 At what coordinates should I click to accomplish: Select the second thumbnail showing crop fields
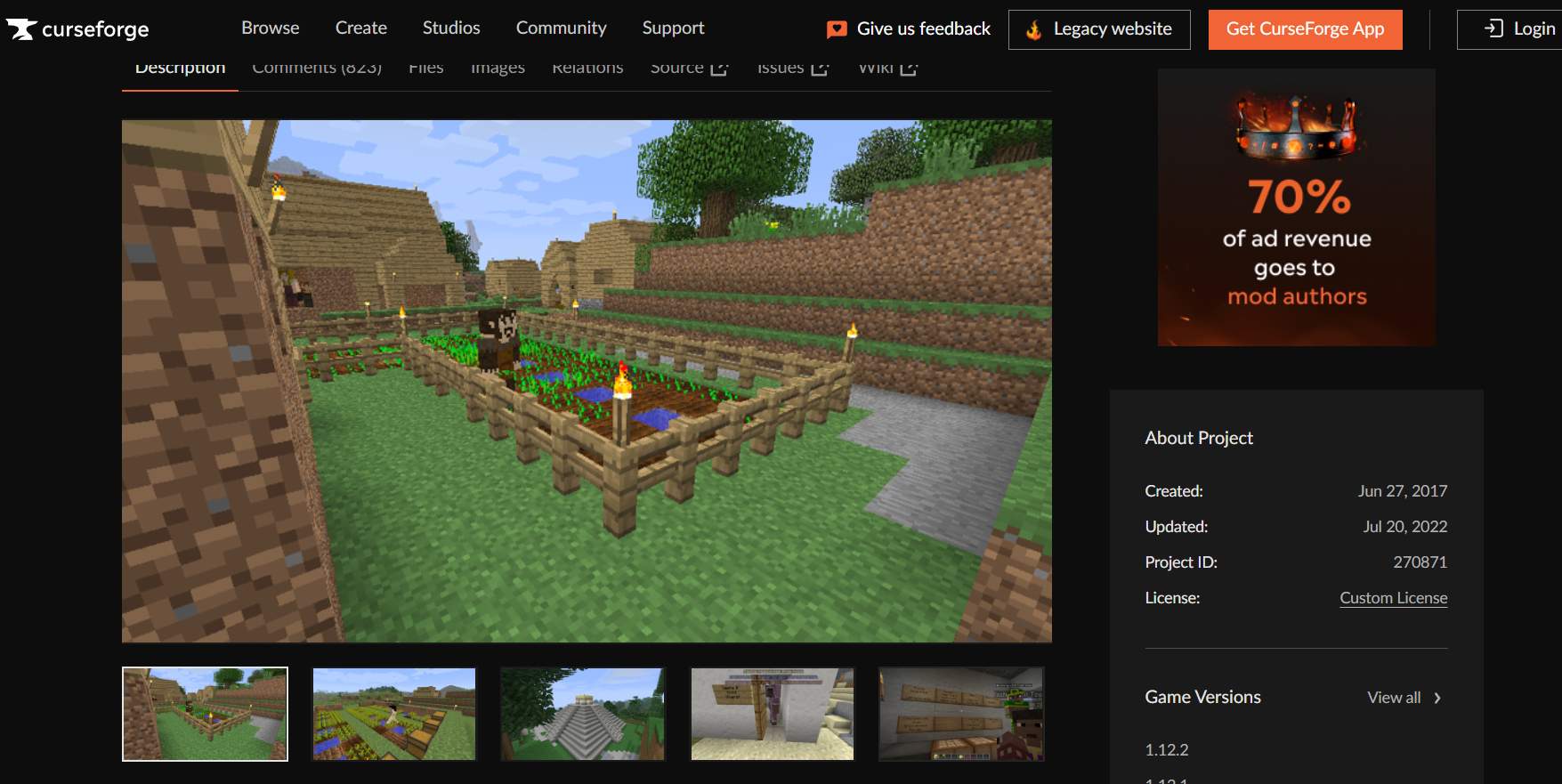393,714
